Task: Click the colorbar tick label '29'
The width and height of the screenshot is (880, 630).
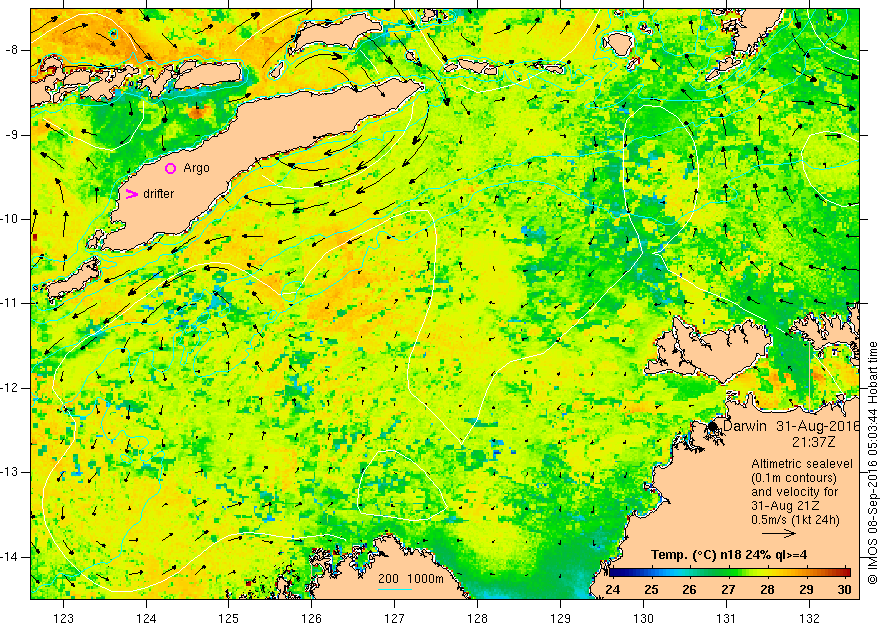Action: (x=806, y=590)
